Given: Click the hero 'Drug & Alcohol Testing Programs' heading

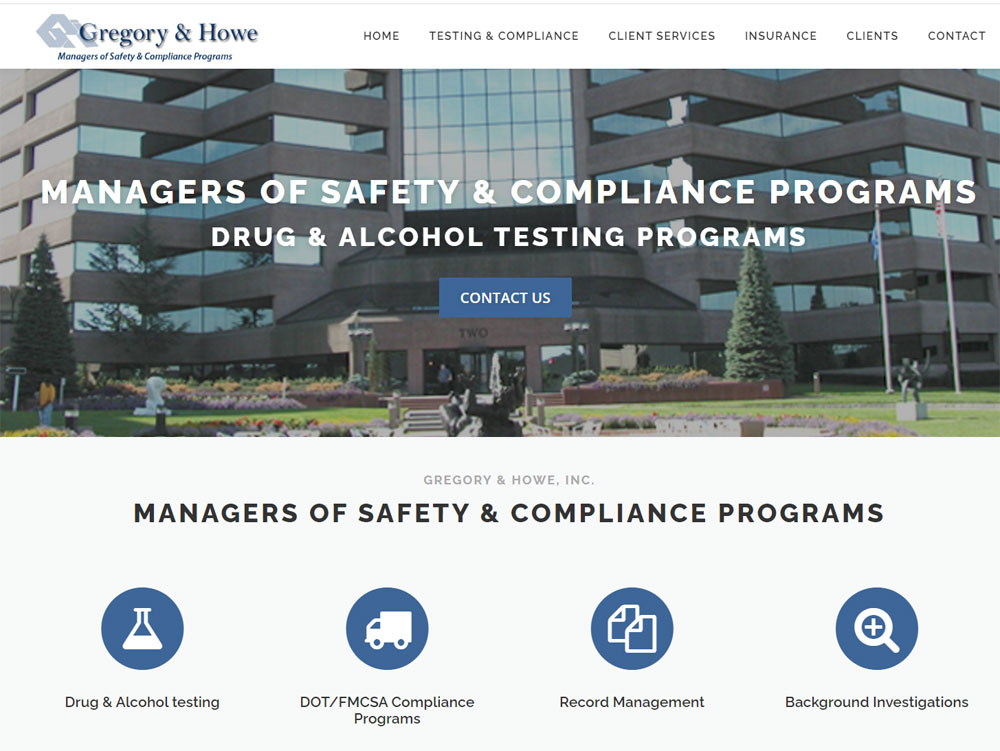Looking at the screenshot, I should pyautogui.click(x=509, y=237).
